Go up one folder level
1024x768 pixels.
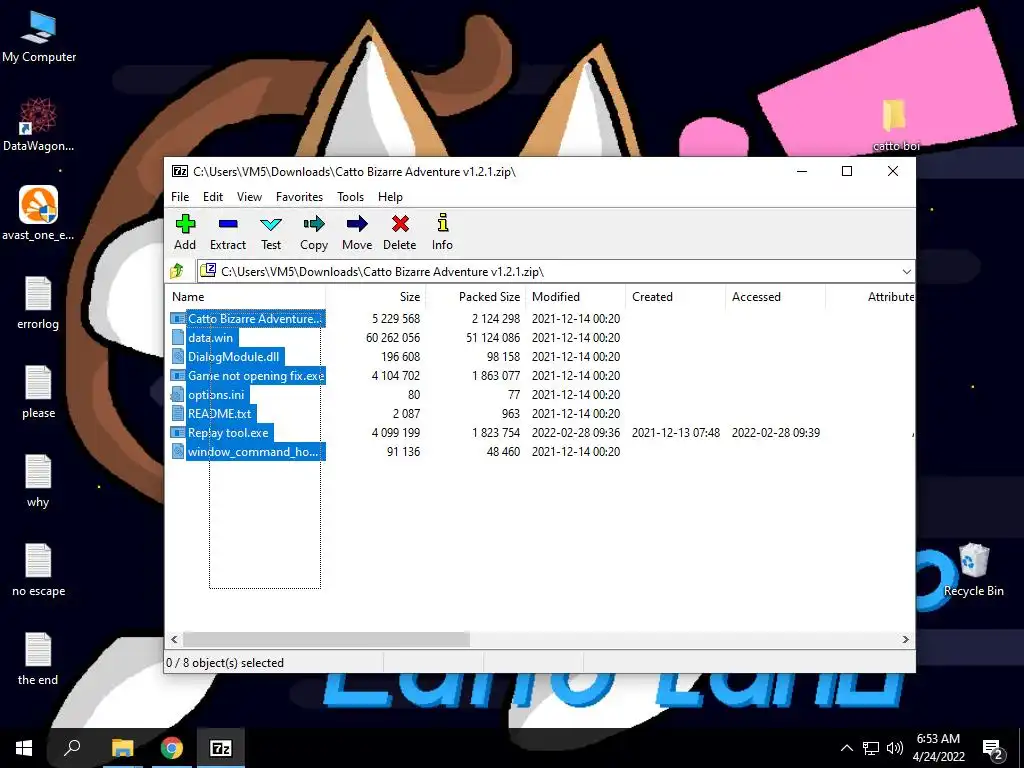[177, 271]
